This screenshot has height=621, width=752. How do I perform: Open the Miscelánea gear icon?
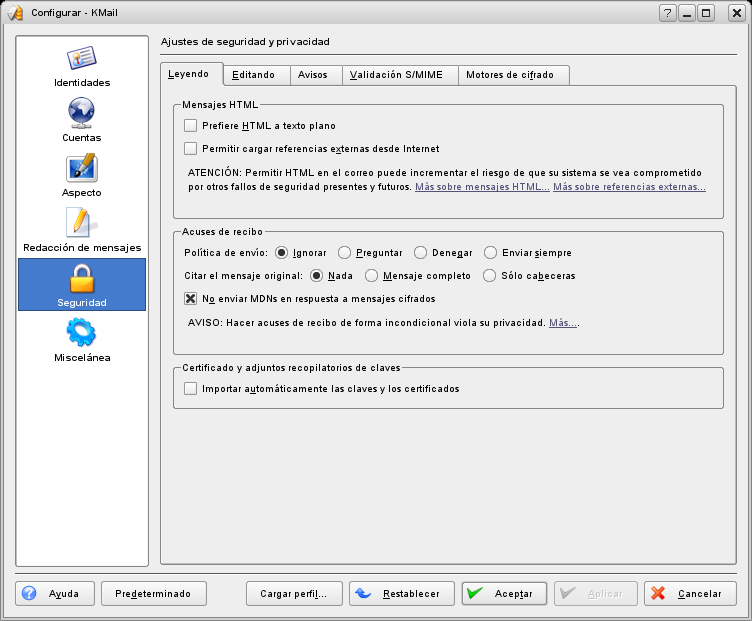(x=81, y=333)
